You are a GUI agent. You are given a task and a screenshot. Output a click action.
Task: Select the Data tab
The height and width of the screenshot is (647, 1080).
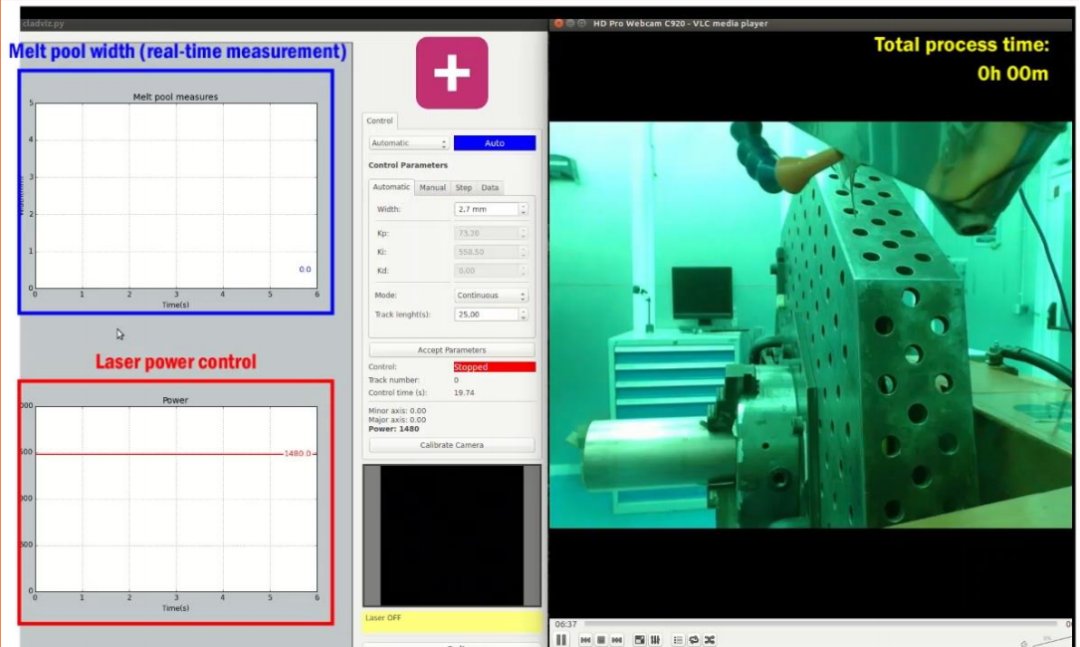(490, 187)
